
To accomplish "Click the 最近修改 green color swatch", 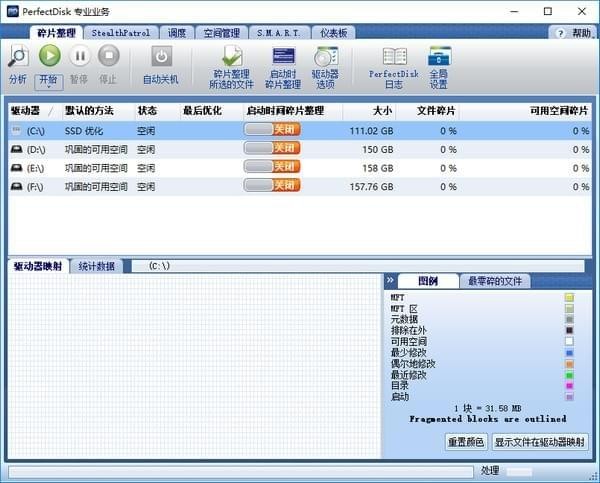I will pos(569,375).
